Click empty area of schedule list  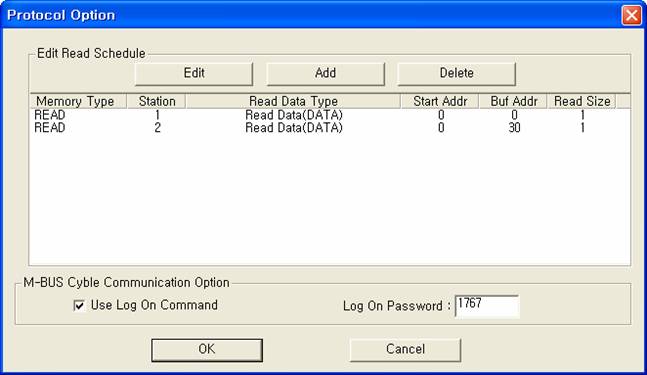(x=330, y=198)
